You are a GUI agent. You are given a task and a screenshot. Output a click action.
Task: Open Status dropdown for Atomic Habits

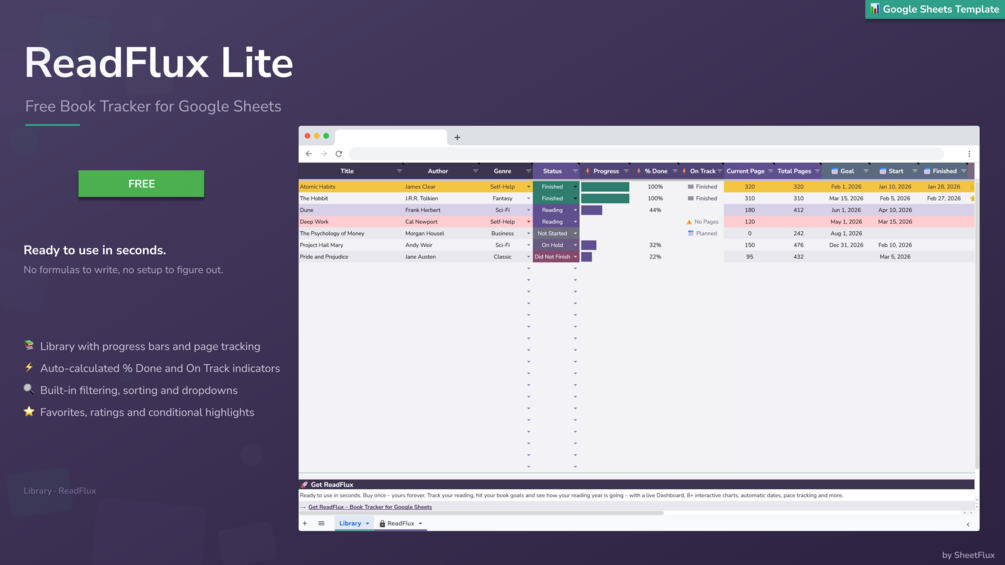[x=575, y=187]
